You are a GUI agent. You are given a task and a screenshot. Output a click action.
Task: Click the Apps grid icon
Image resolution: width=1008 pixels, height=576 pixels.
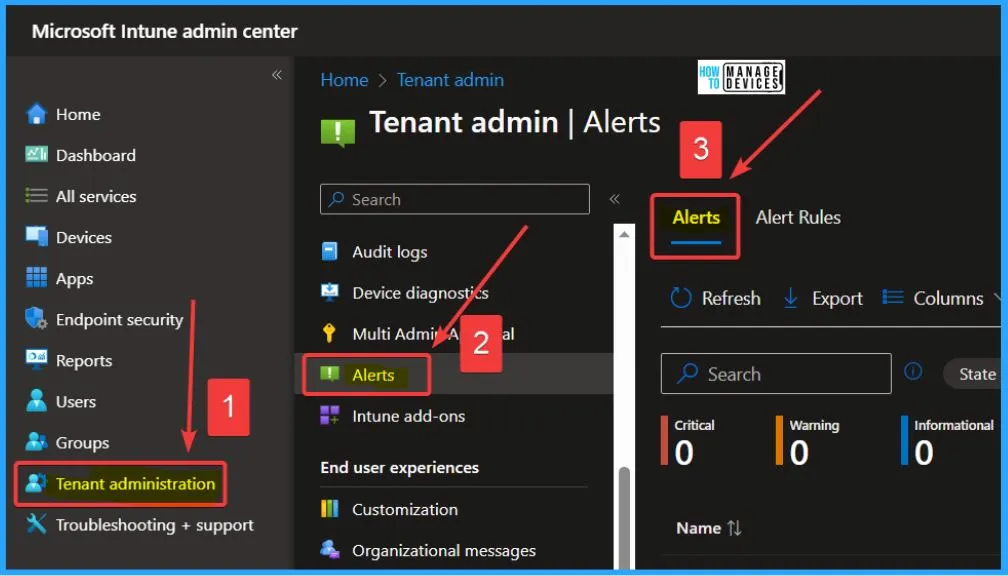coord(37,278)
